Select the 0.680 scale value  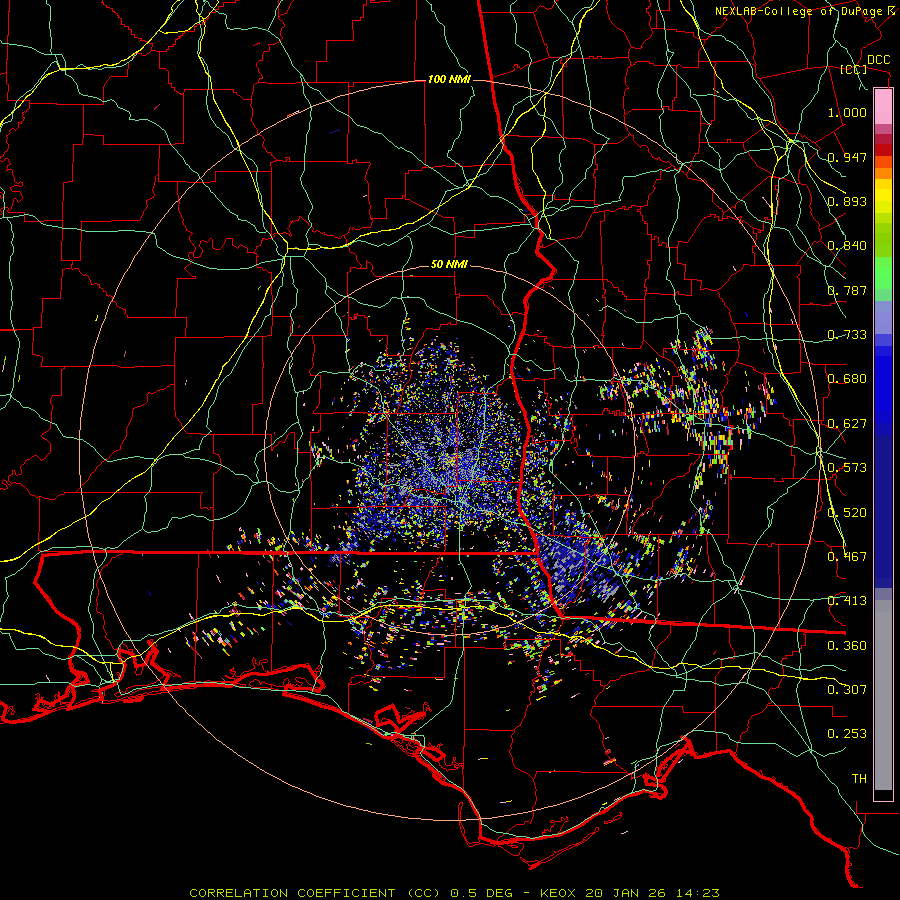(x=847, y=379)
